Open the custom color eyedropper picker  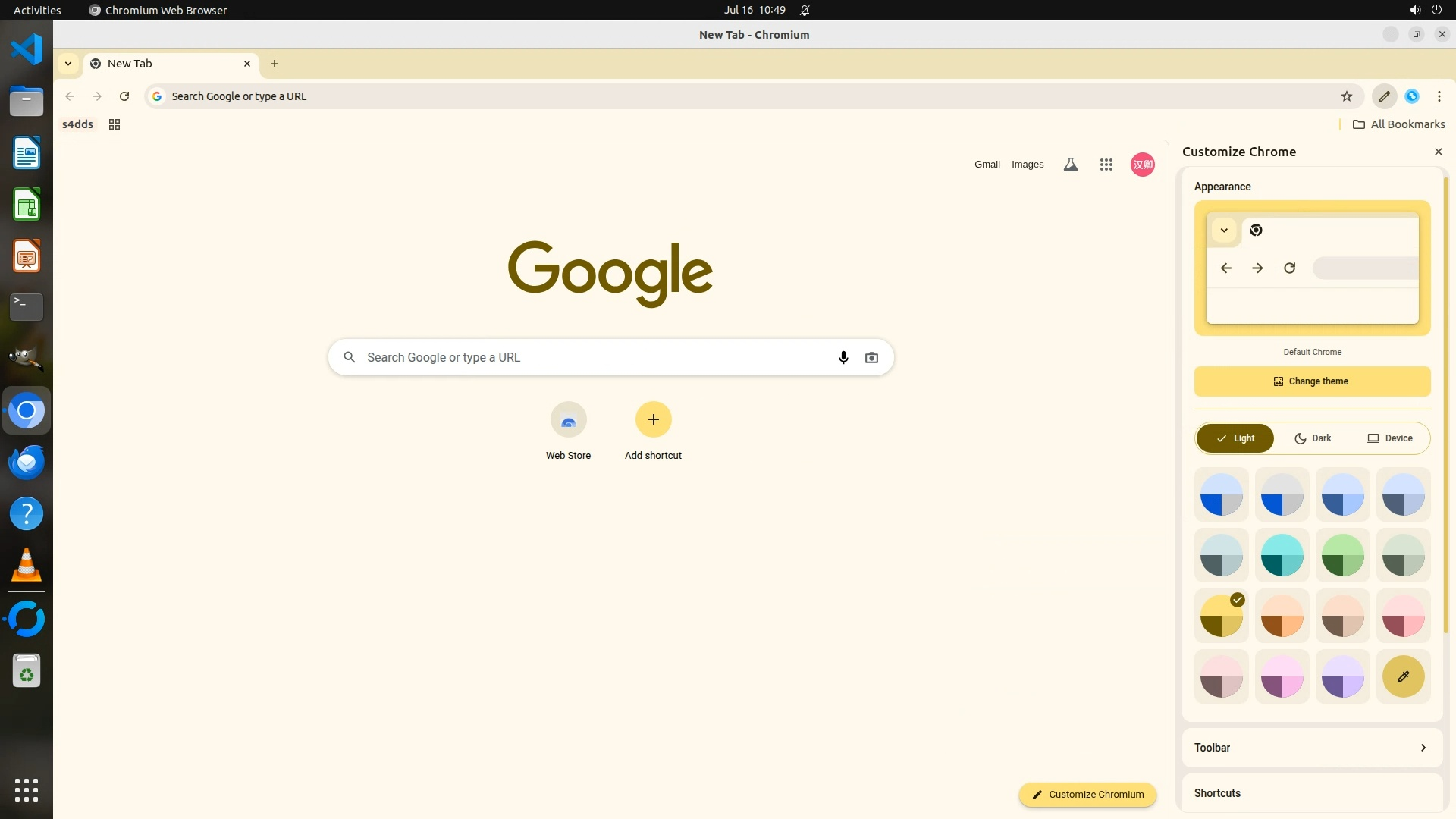click(x=1403, y=676)
